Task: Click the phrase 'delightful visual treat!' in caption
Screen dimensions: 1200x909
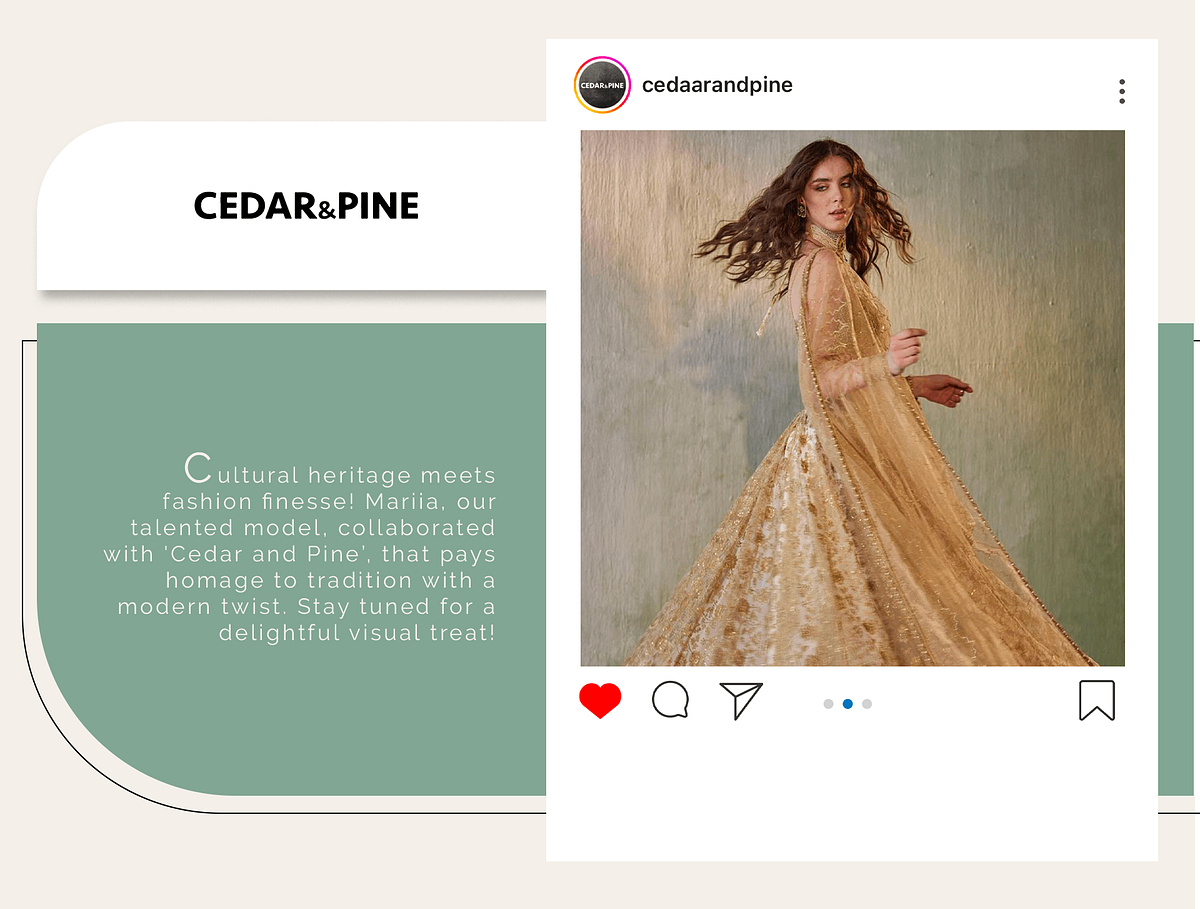Action: tap(357, 633)
